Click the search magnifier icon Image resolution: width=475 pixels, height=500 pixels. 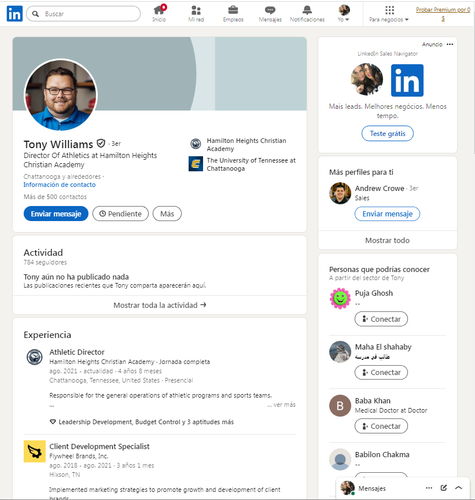click(x=35, y=14)
